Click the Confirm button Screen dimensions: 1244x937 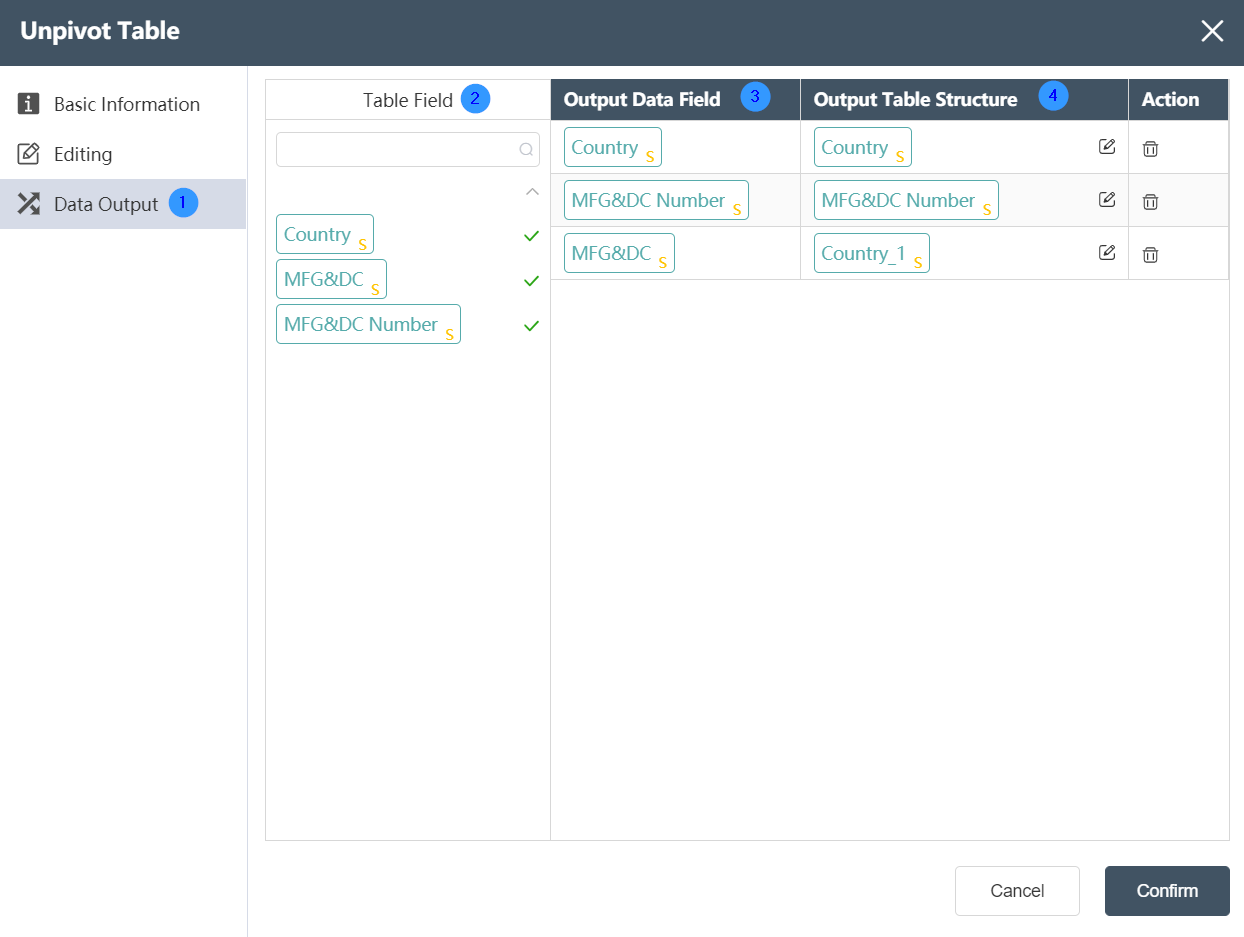pos(1167,891)
